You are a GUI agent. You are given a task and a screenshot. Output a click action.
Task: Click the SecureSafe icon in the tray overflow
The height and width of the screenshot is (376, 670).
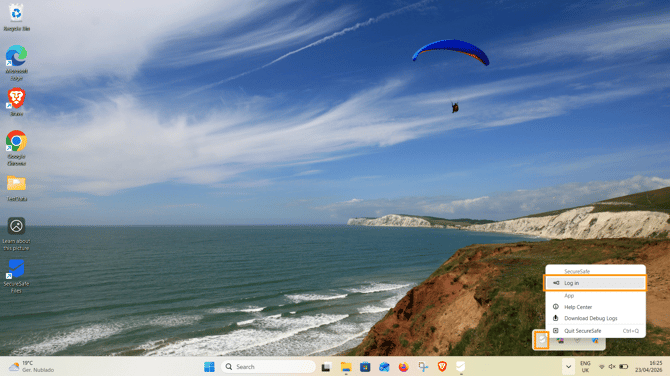point(542,340)
